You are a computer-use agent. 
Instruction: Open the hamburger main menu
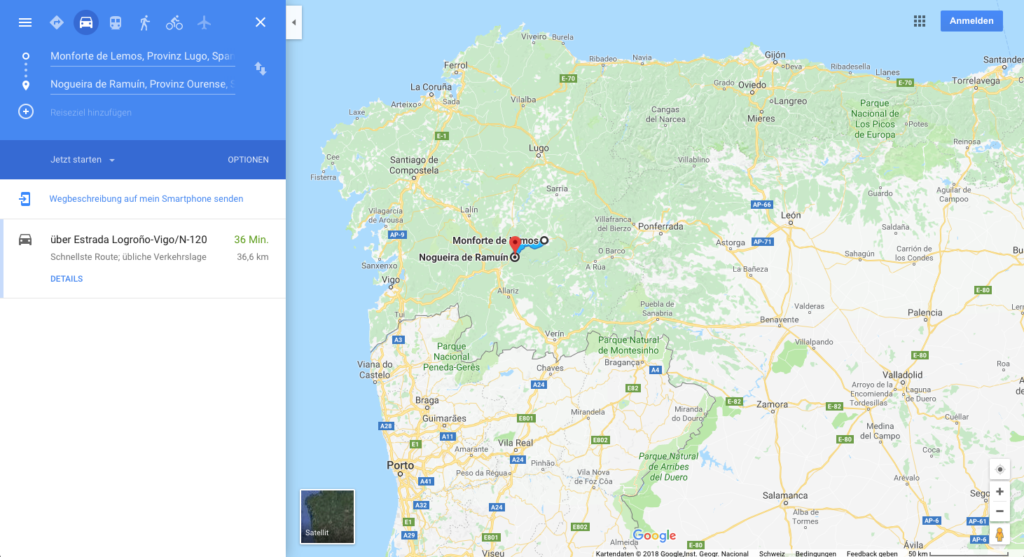click(25, 22)
